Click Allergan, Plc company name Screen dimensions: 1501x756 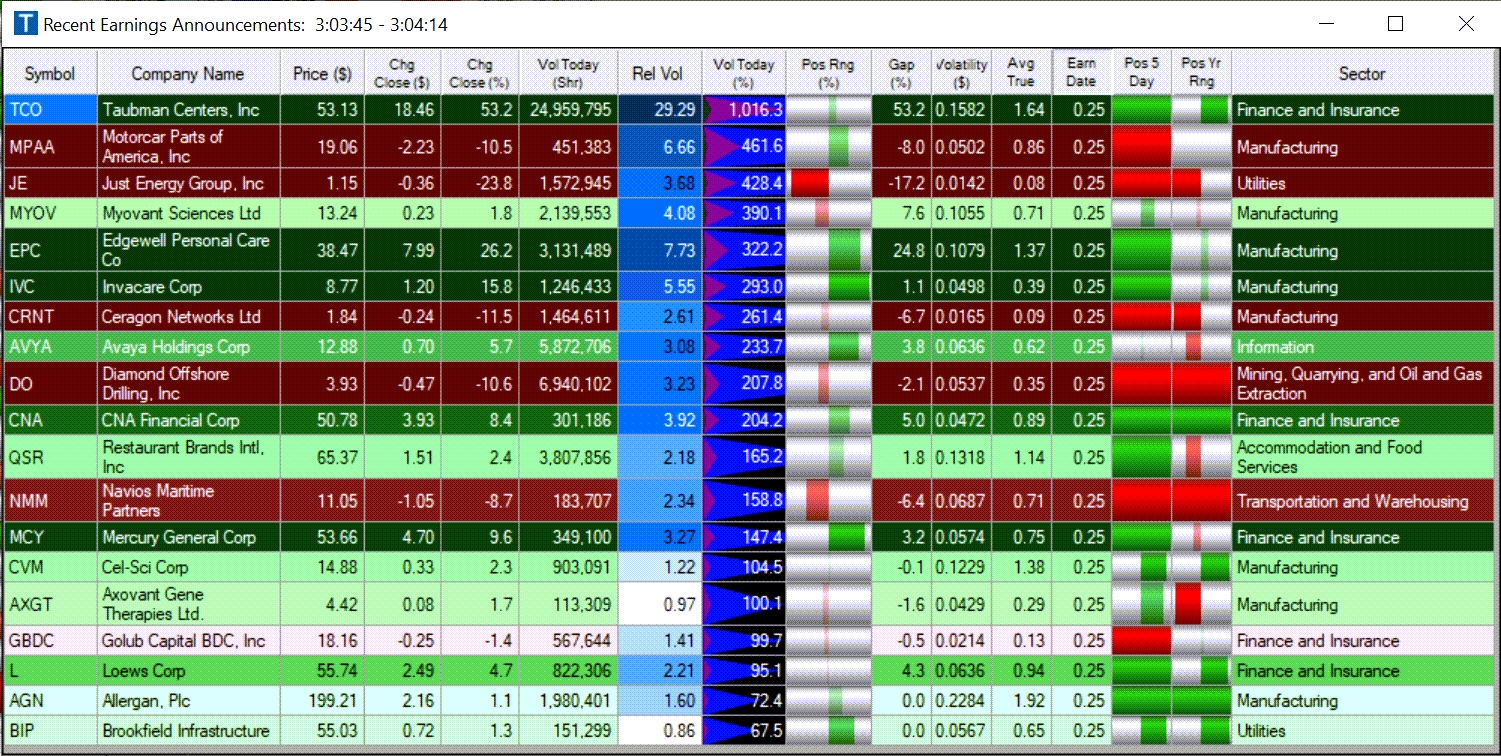click(x=146, y=701)
